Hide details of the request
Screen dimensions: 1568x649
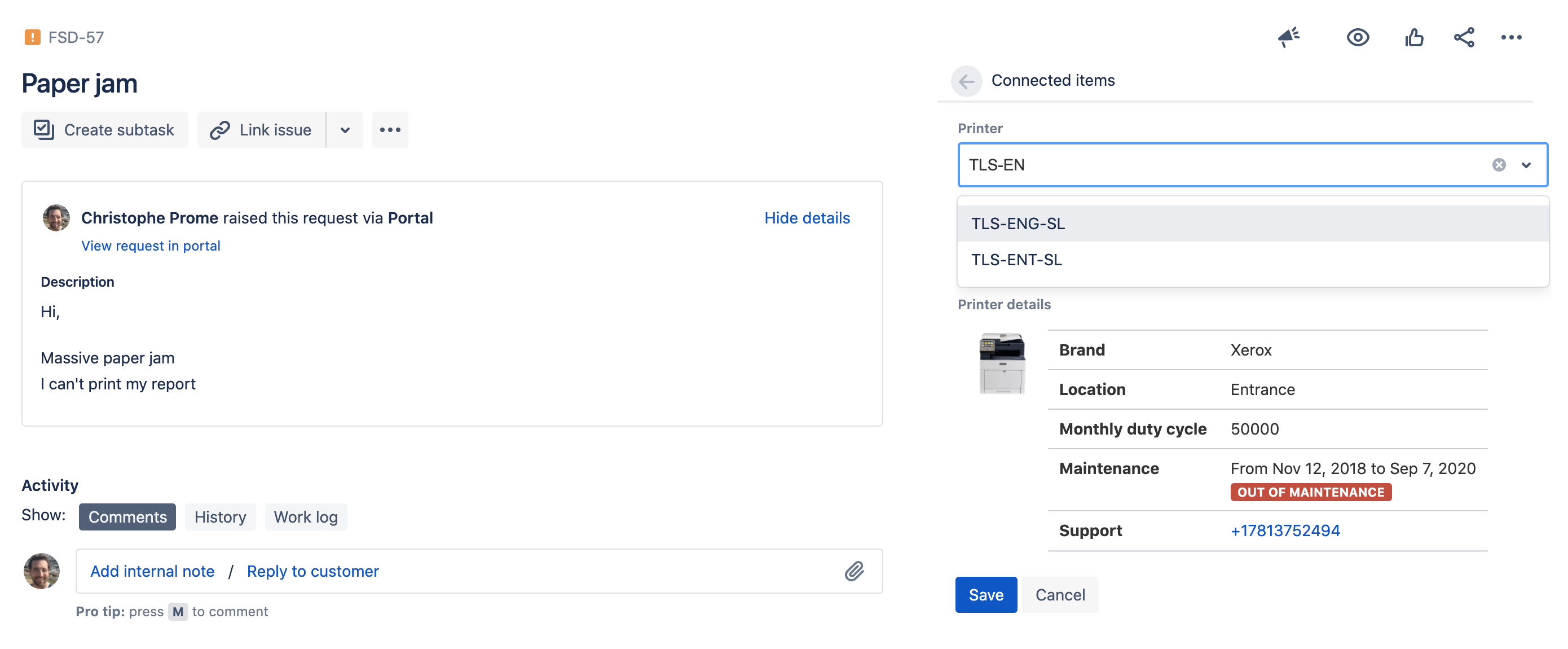(807, 218)
